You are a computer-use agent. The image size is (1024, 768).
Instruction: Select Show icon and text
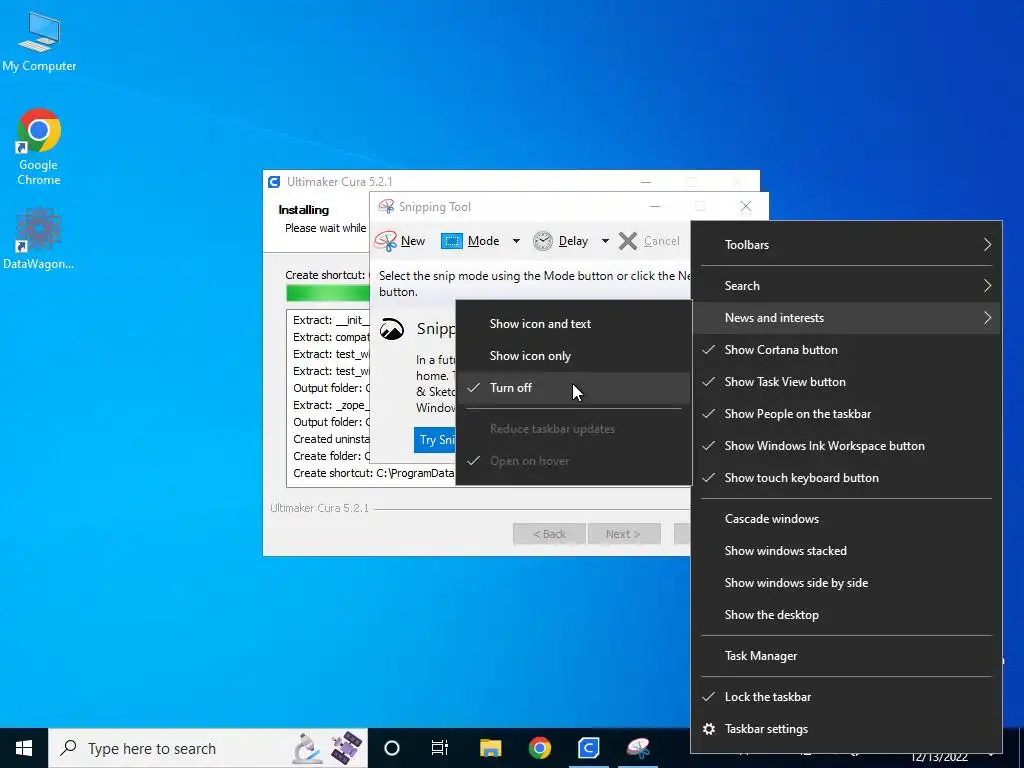573,324
